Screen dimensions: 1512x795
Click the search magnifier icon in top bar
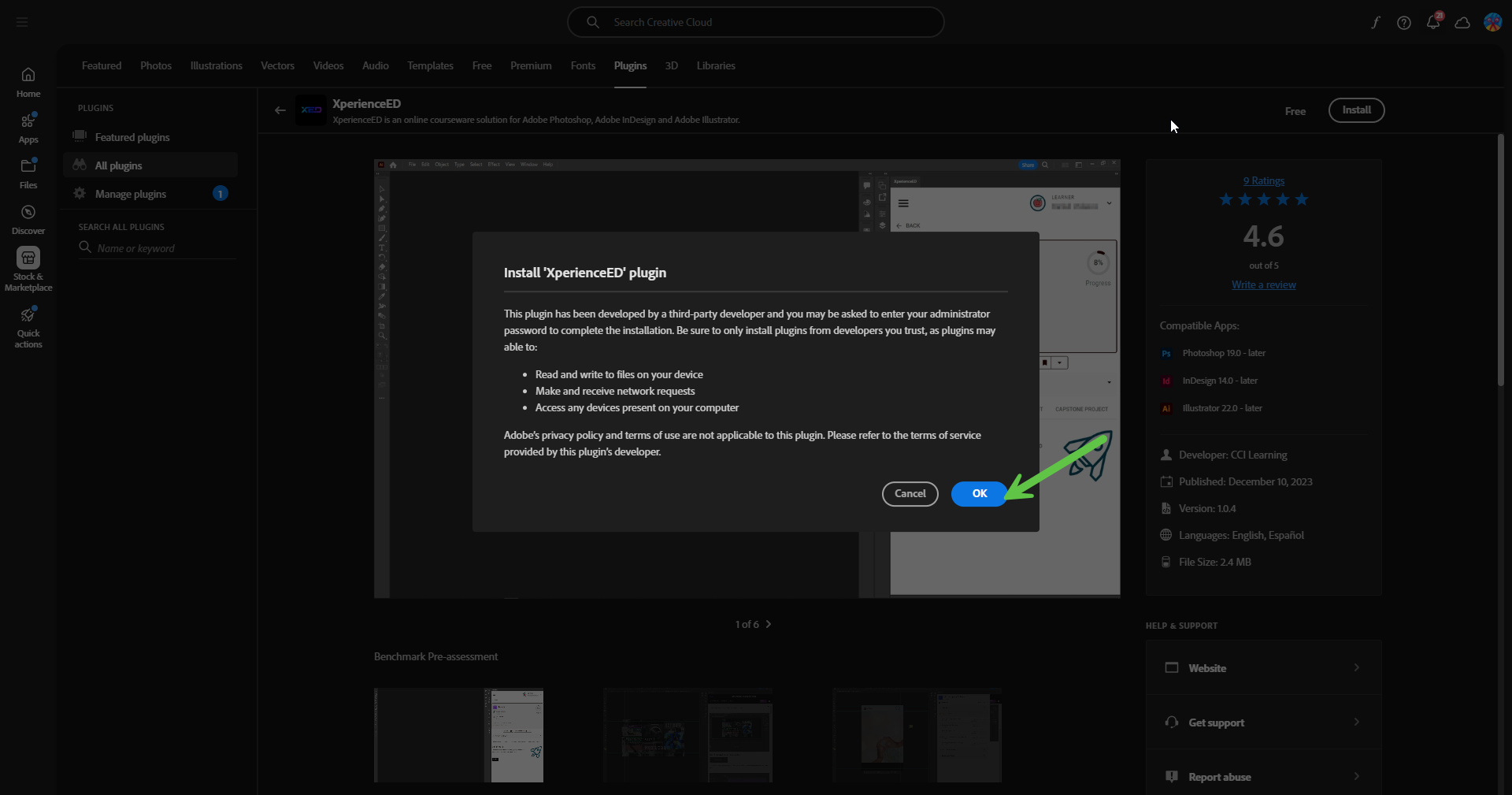[593, 22]
